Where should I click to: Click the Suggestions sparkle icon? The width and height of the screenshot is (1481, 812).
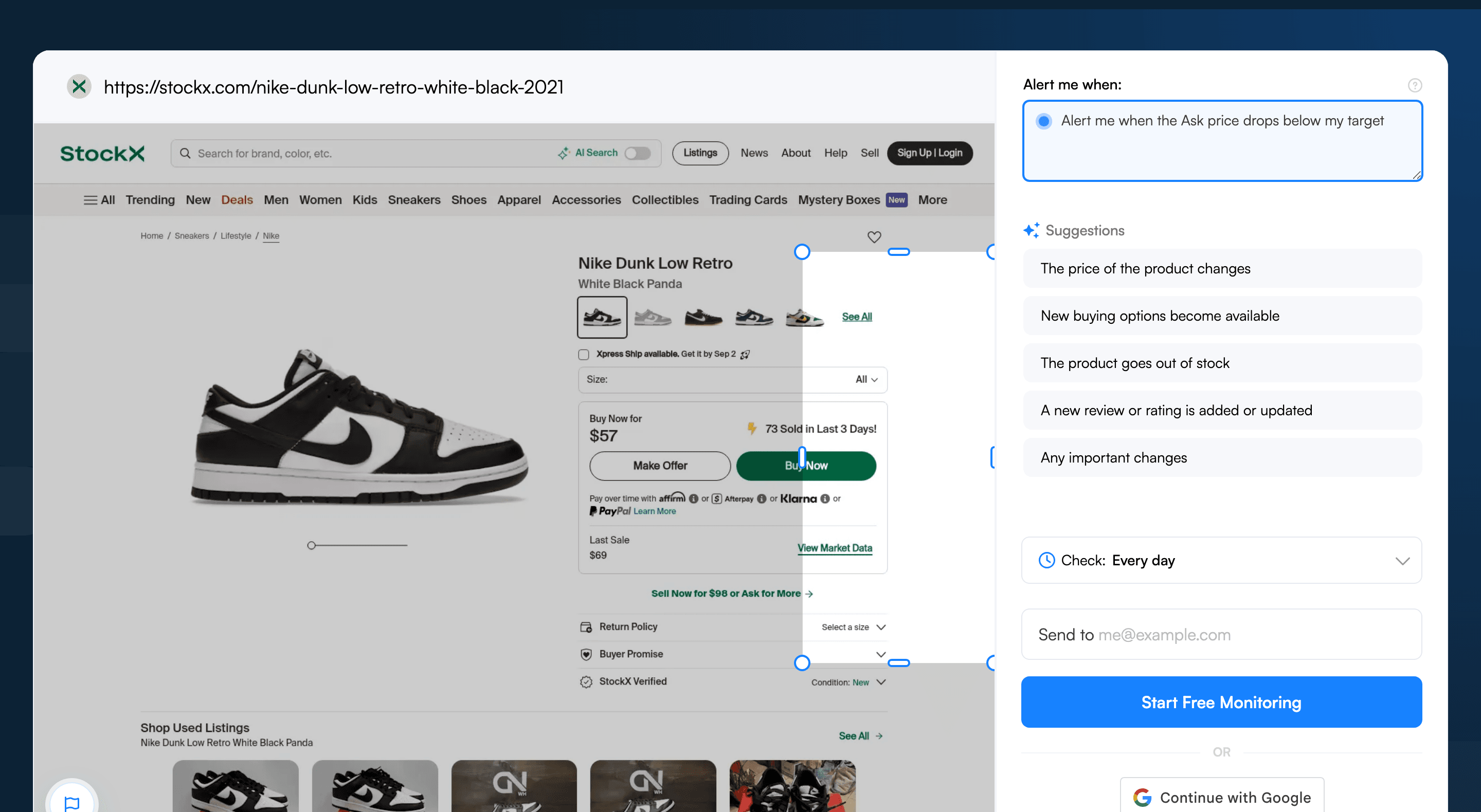pyautogui.click(x=1031, y=230)
